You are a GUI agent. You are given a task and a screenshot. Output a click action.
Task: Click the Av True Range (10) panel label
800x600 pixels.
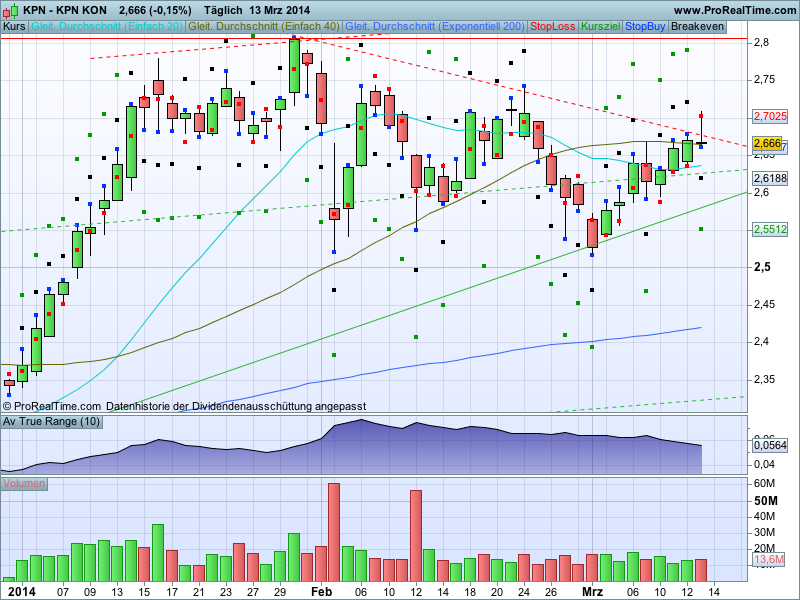[x=51, y=421]
